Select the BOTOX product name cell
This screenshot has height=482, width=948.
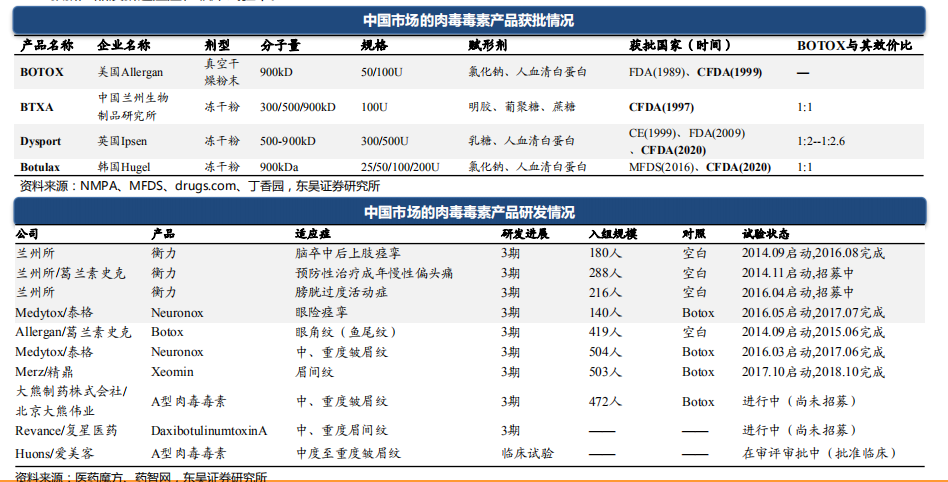point(42,72)
